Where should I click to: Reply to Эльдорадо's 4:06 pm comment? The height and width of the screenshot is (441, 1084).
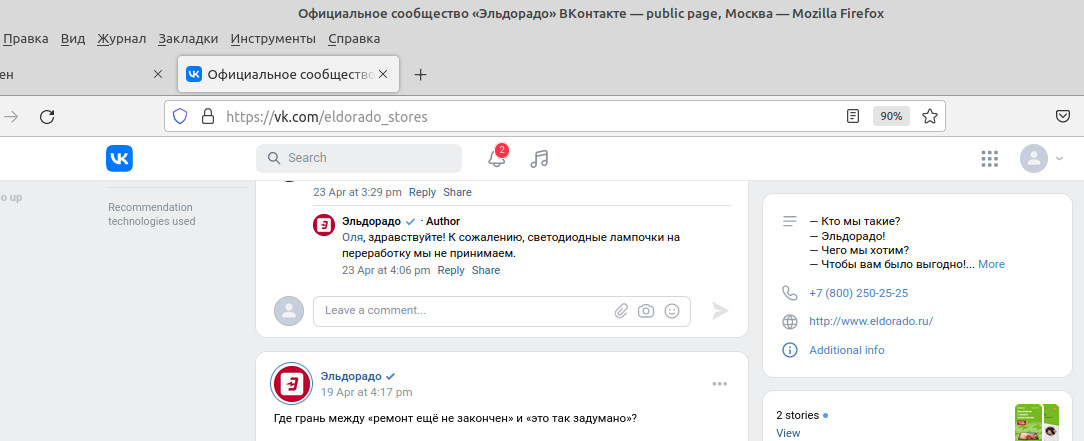pos(451,270)
